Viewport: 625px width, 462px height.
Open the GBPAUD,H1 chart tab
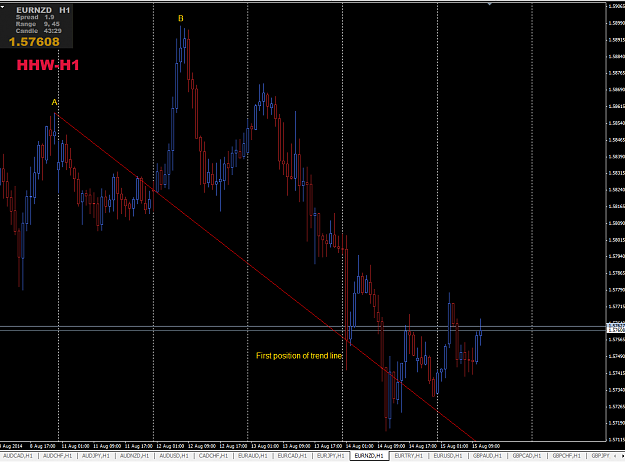click(487, 456)
